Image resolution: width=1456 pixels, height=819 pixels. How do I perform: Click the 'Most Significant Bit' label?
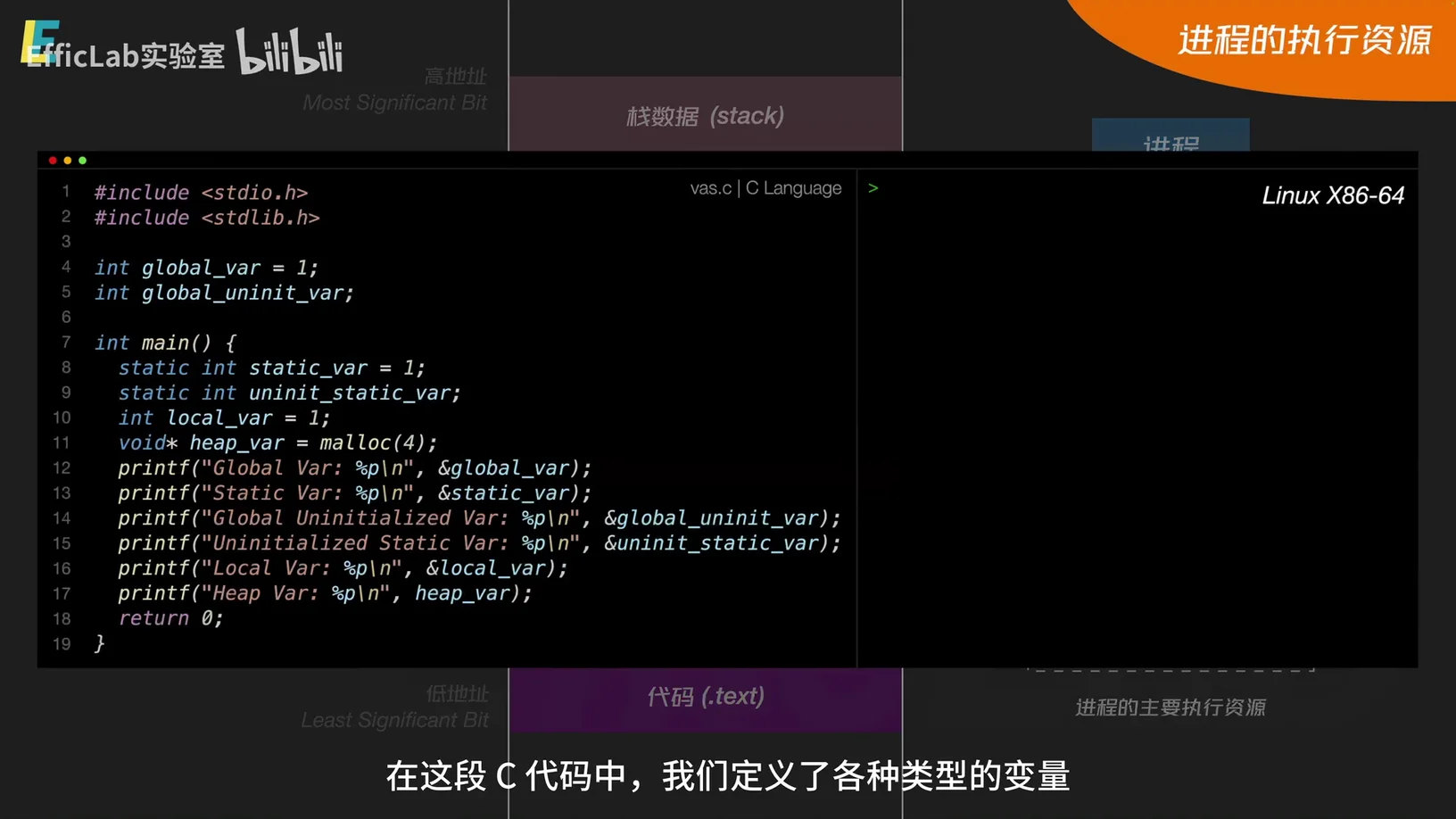[x=394, y=103]
